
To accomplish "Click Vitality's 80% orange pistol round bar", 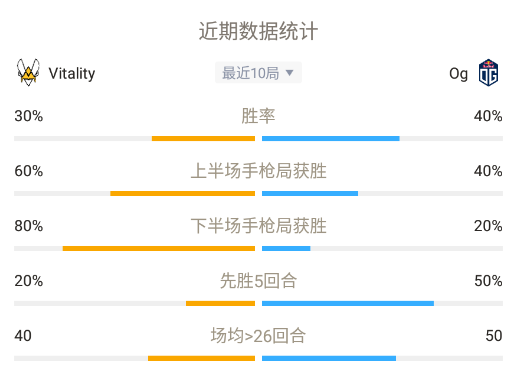I will coord(159,248).
